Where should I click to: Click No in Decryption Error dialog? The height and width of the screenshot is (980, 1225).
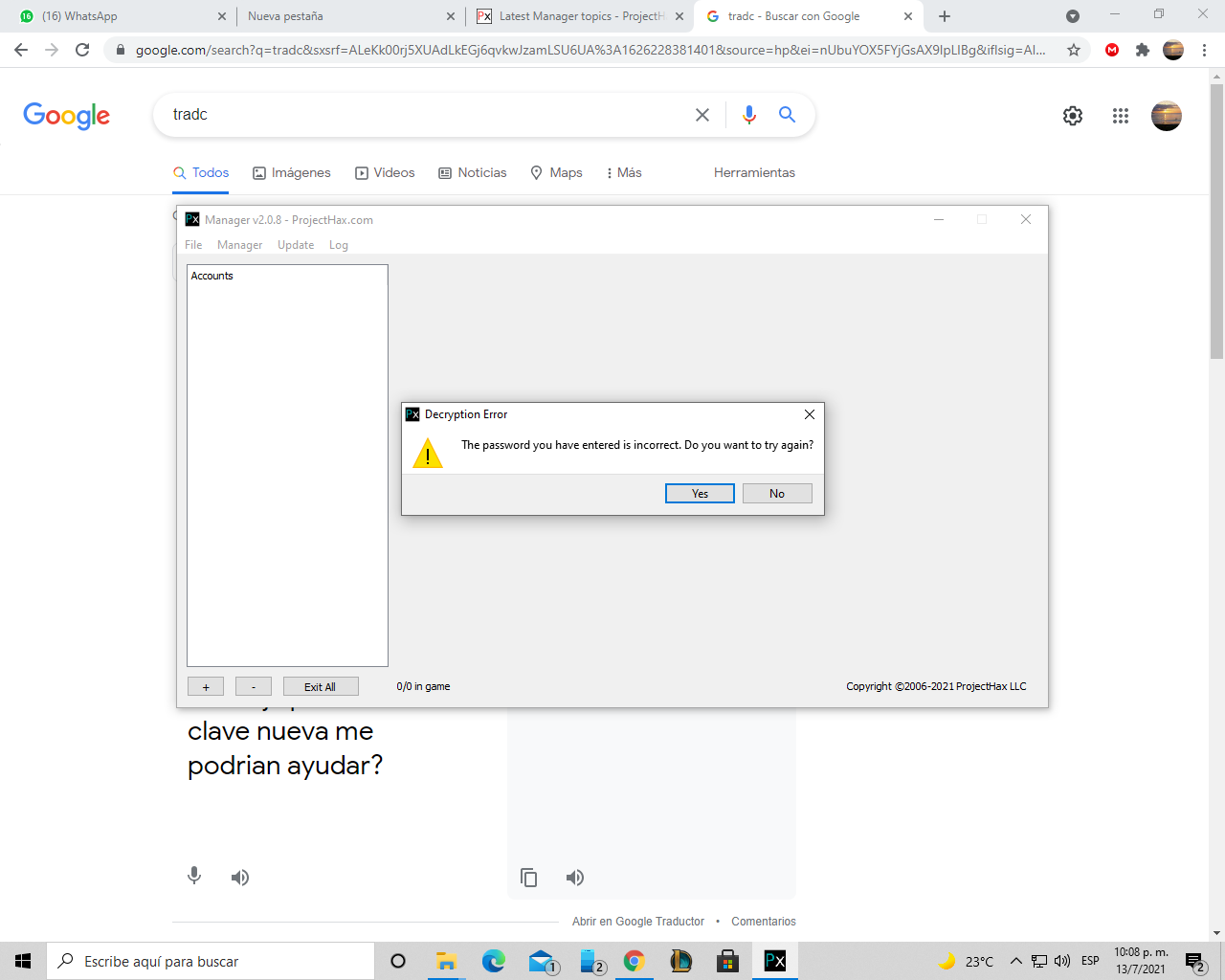point(777,494)
